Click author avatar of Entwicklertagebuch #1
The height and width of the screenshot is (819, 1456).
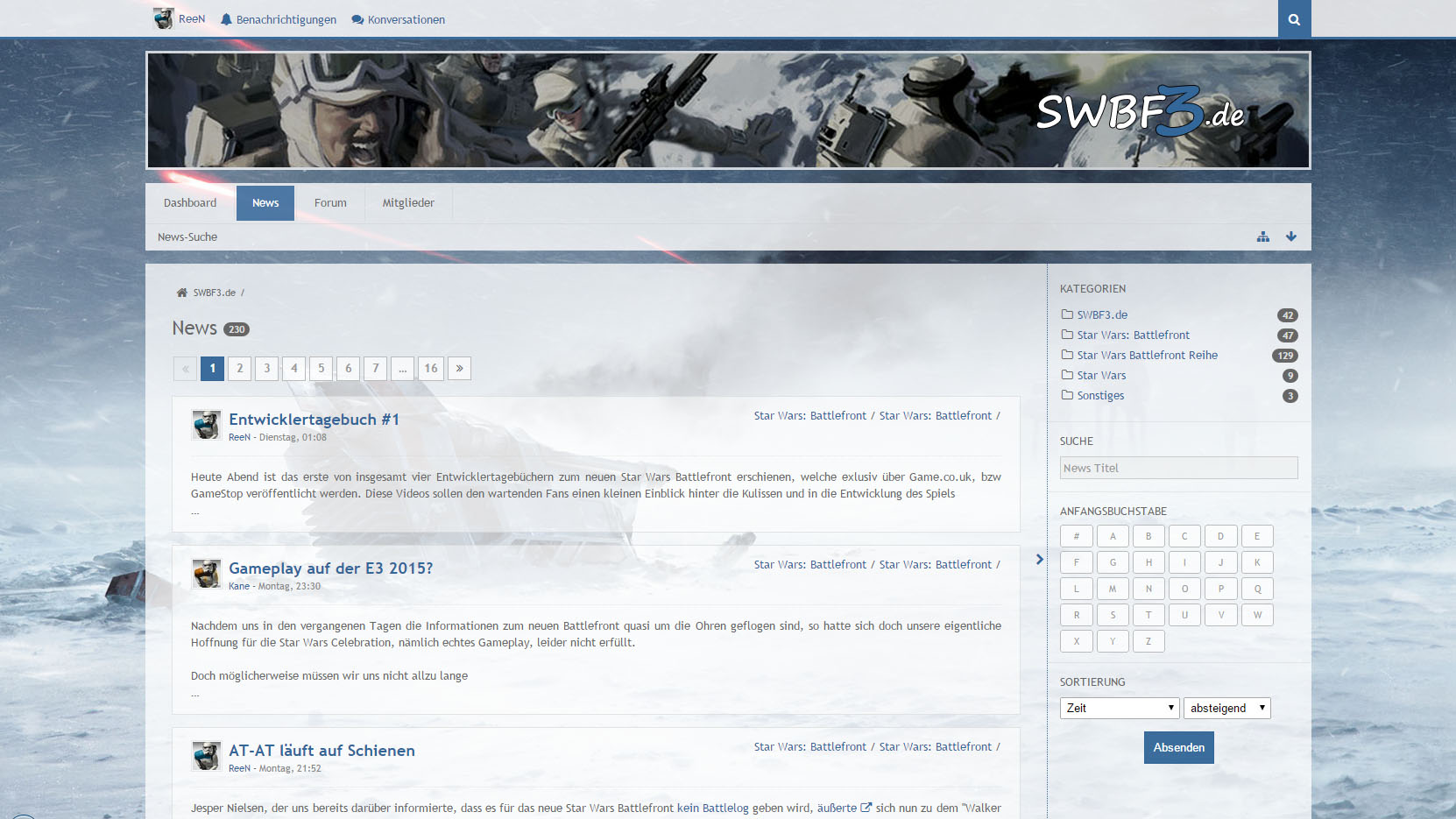[x=207, y=426]
